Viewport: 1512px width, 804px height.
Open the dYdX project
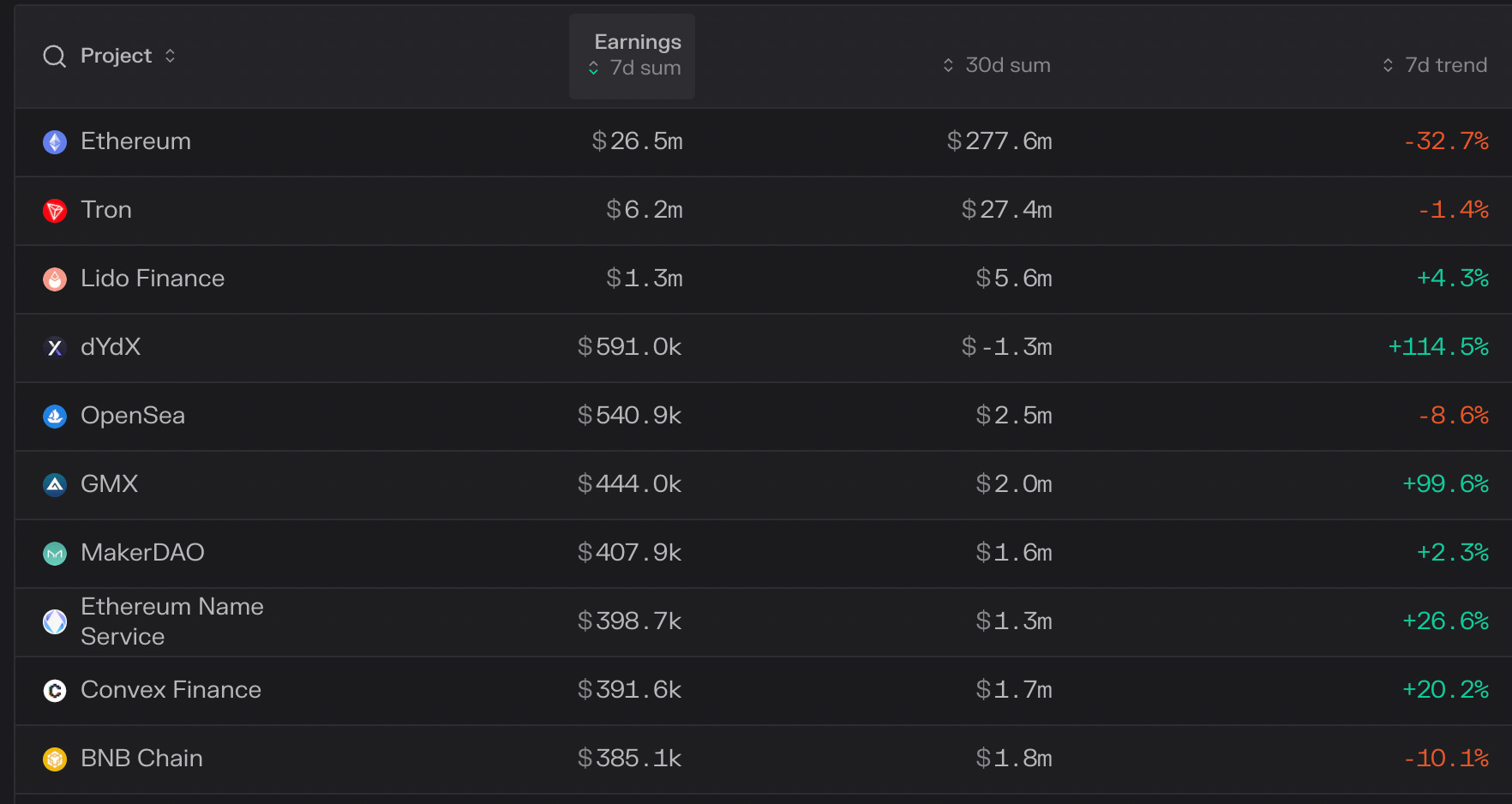tap(111, 347)
